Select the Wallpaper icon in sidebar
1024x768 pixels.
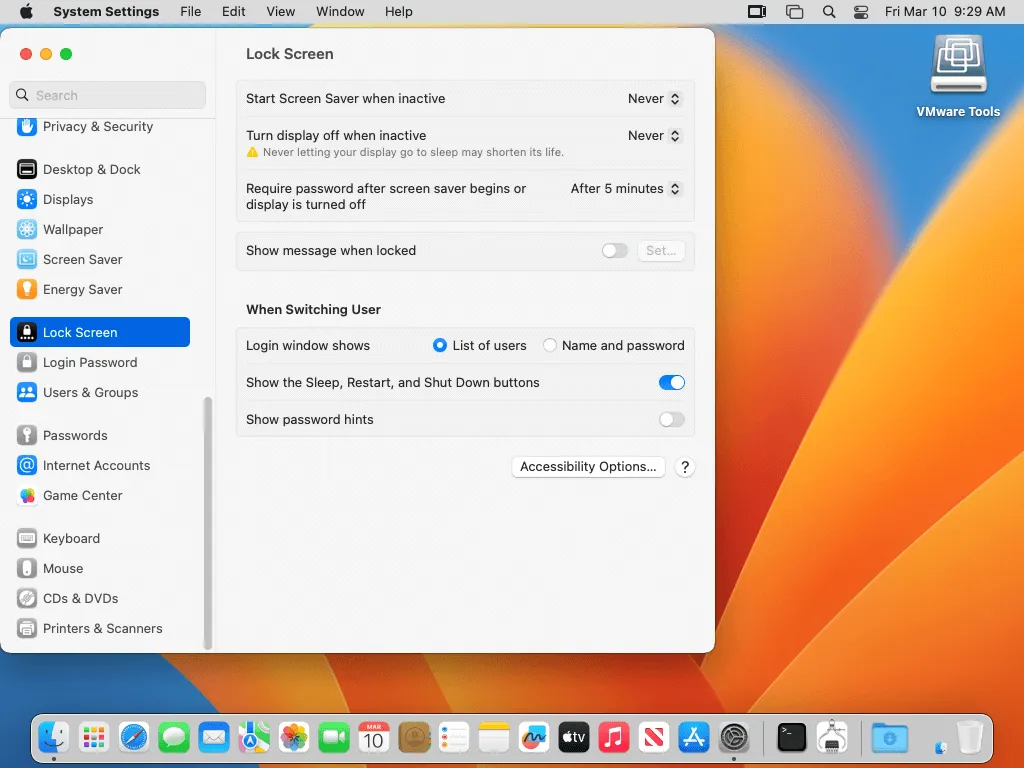(27, 229)
